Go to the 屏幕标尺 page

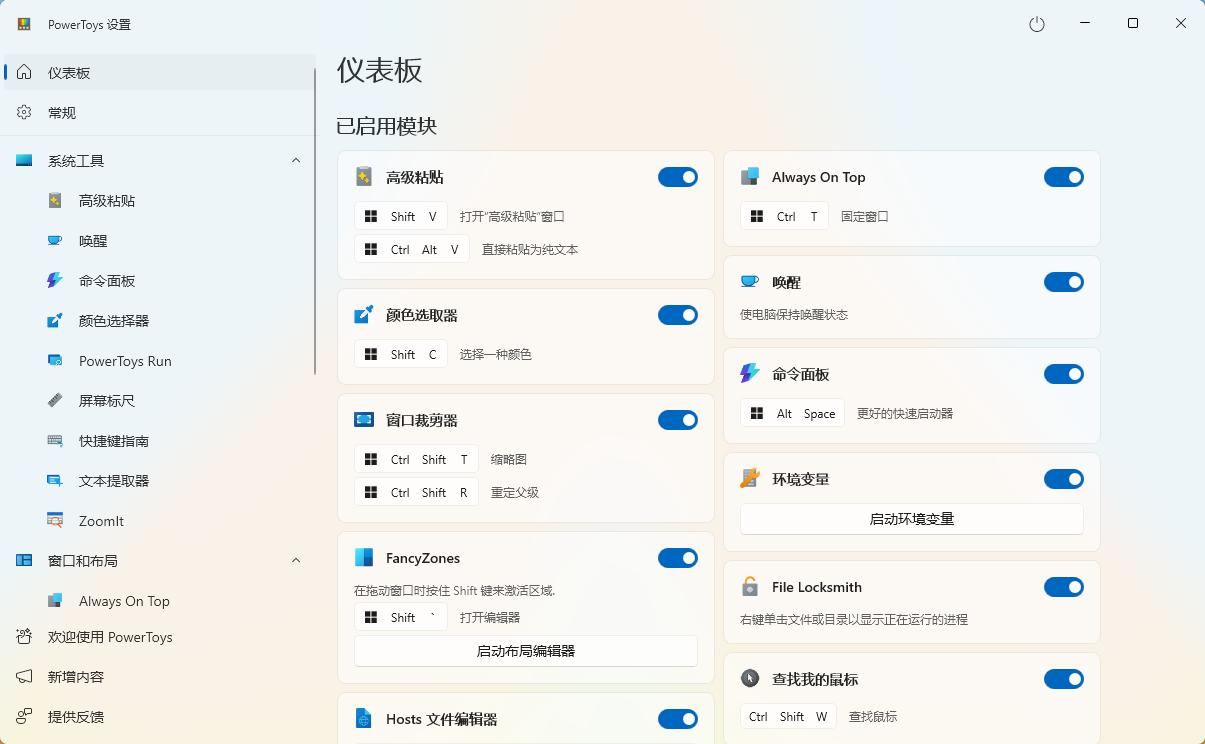[159, 401]
